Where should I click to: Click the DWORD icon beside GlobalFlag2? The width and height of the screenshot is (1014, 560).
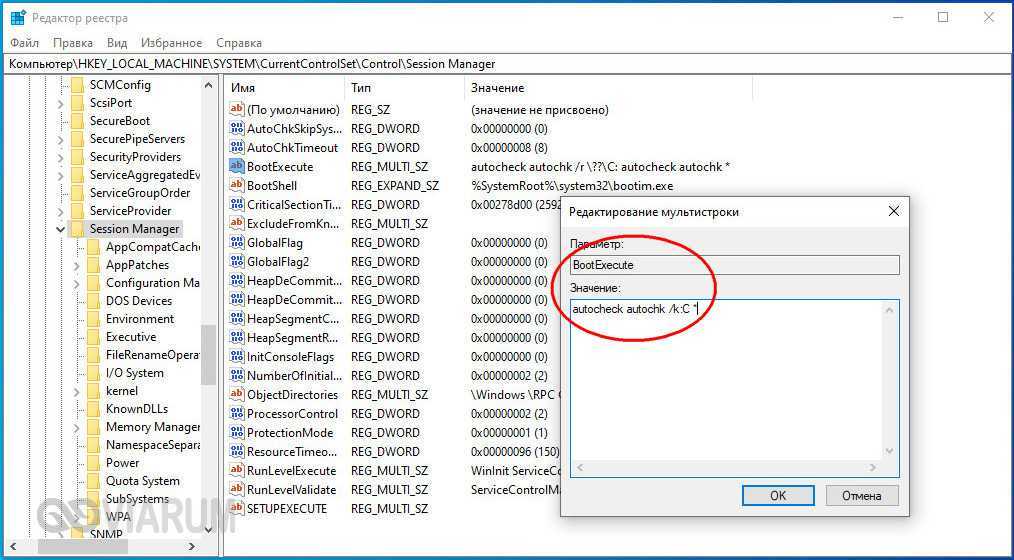point(237,261)
